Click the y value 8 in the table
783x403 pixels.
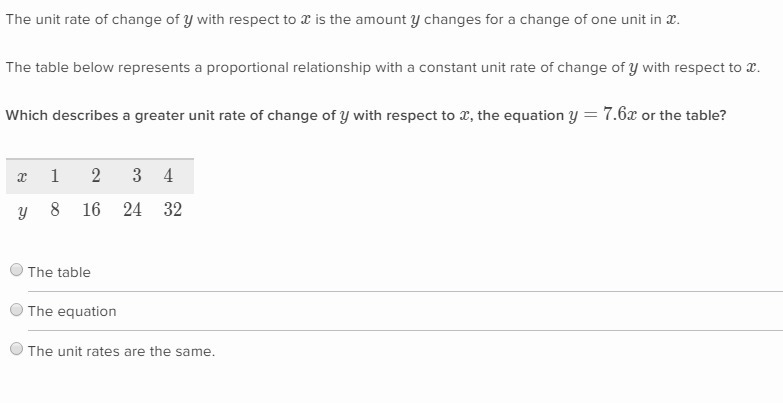54,209
